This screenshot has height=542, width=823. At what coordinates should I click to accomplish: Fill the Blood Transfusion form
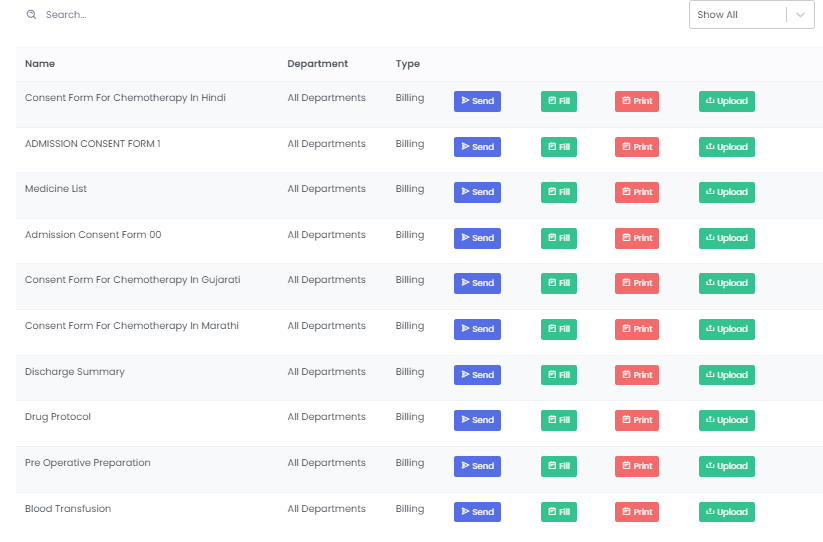pos(558,512)
